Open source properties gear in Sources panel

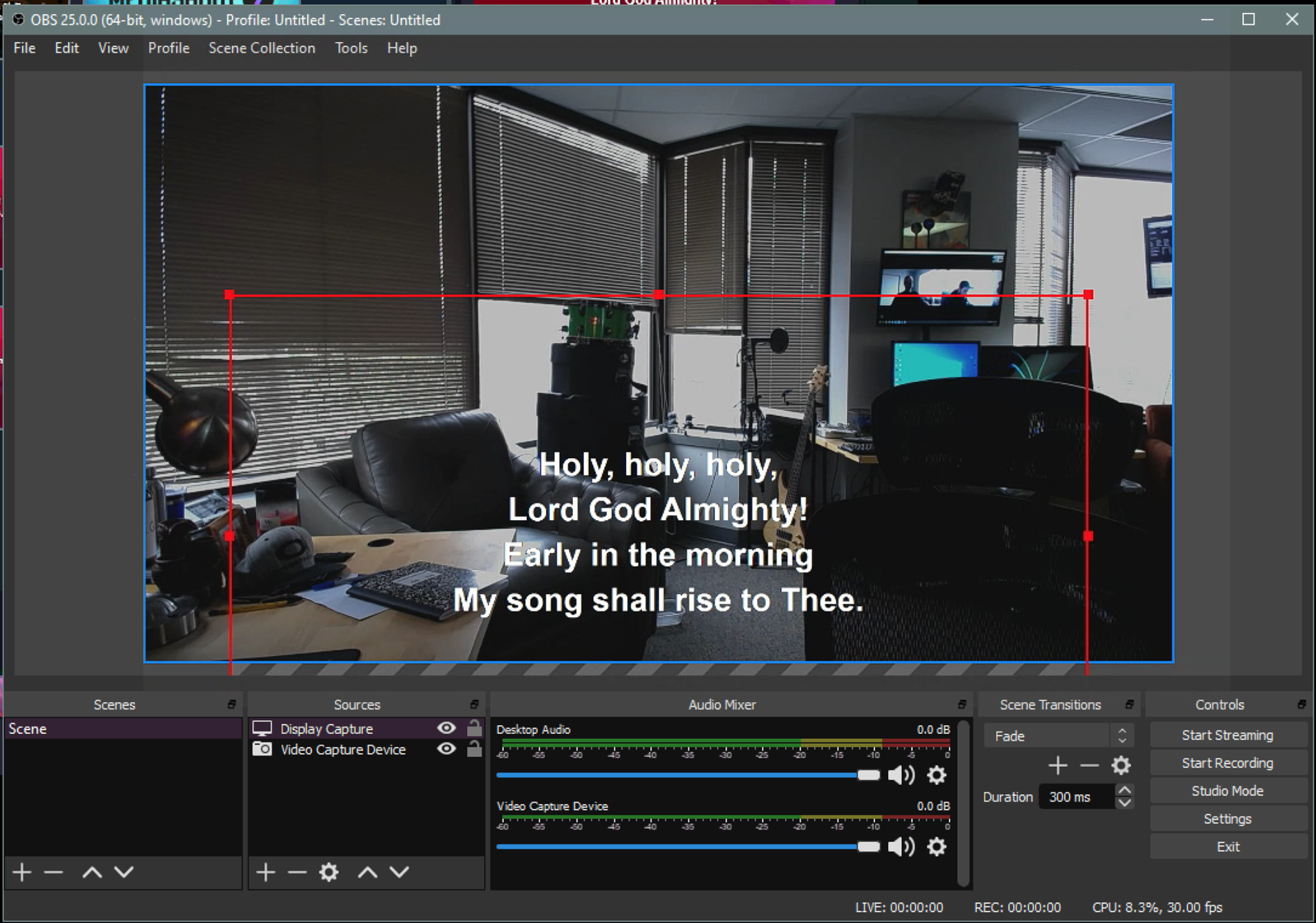point(329,872)
